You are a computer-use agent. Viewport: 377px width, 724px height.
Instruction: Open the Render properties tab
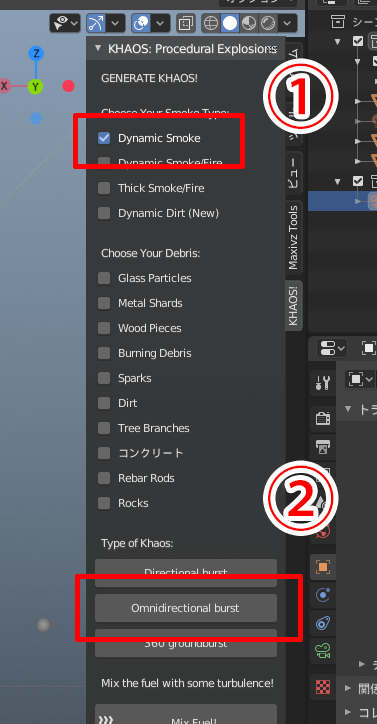click(x=323, y=418)
